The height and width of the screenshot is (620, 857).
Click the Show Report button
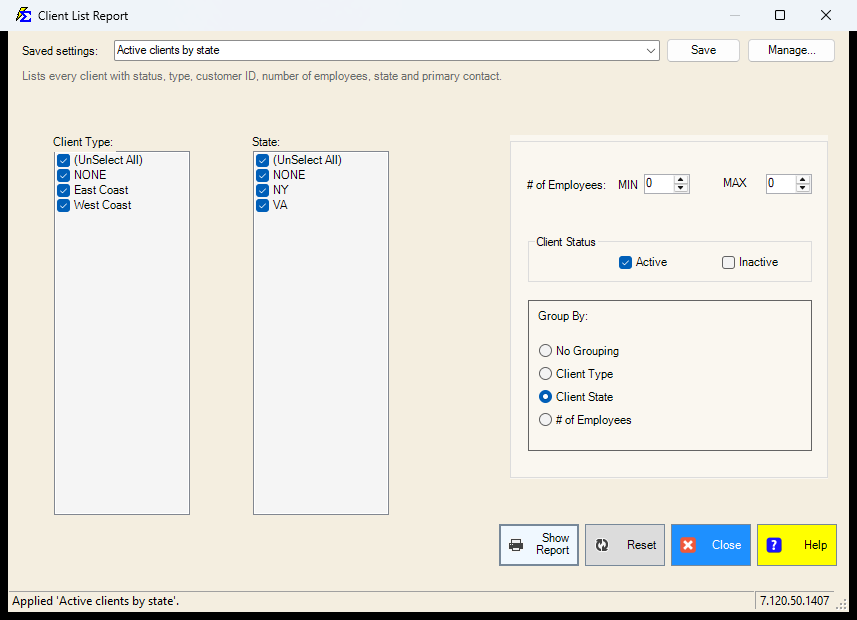pos(538,545)
